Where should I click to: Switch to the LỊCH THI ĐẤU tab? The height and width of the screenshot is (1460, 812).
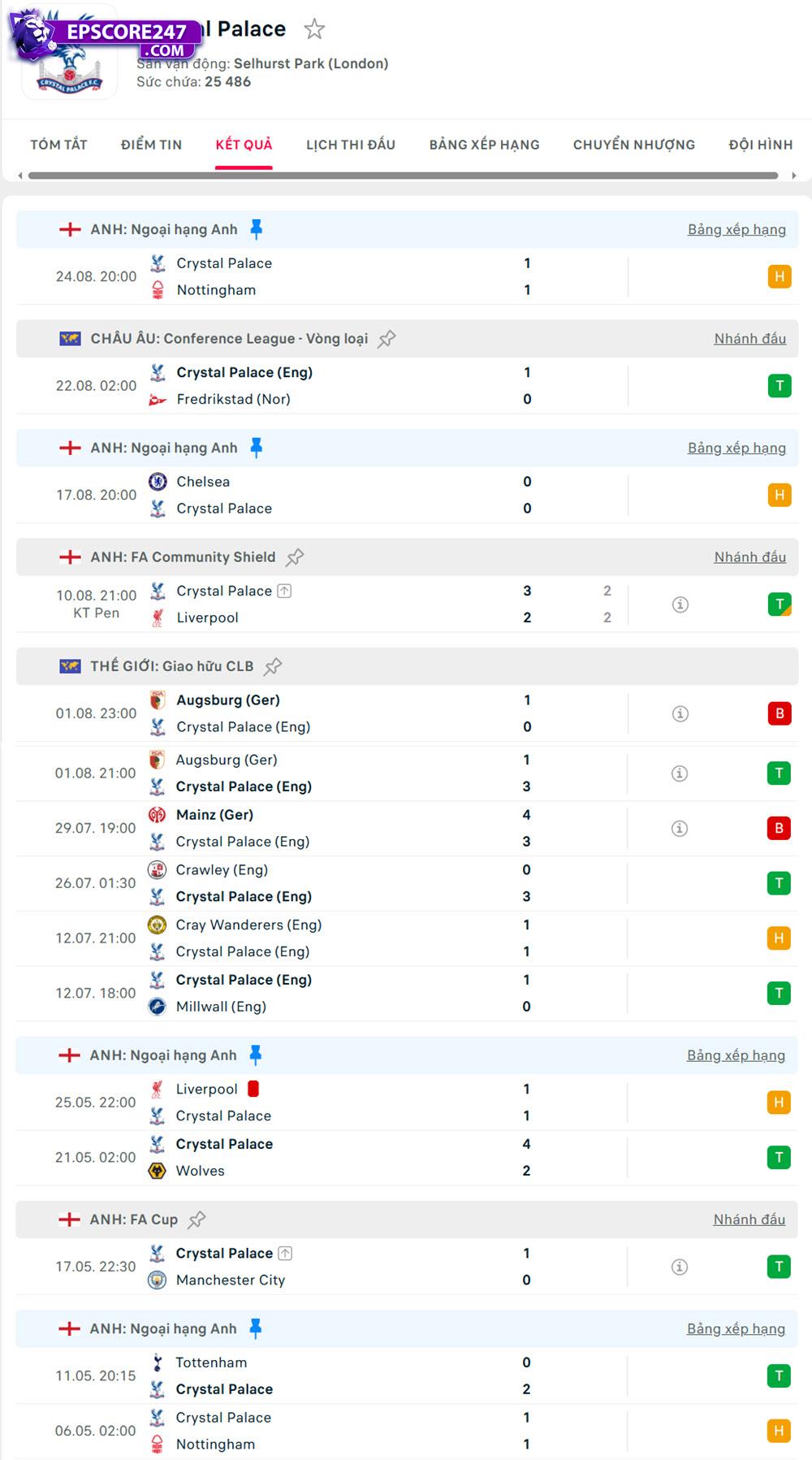point(349,144)
